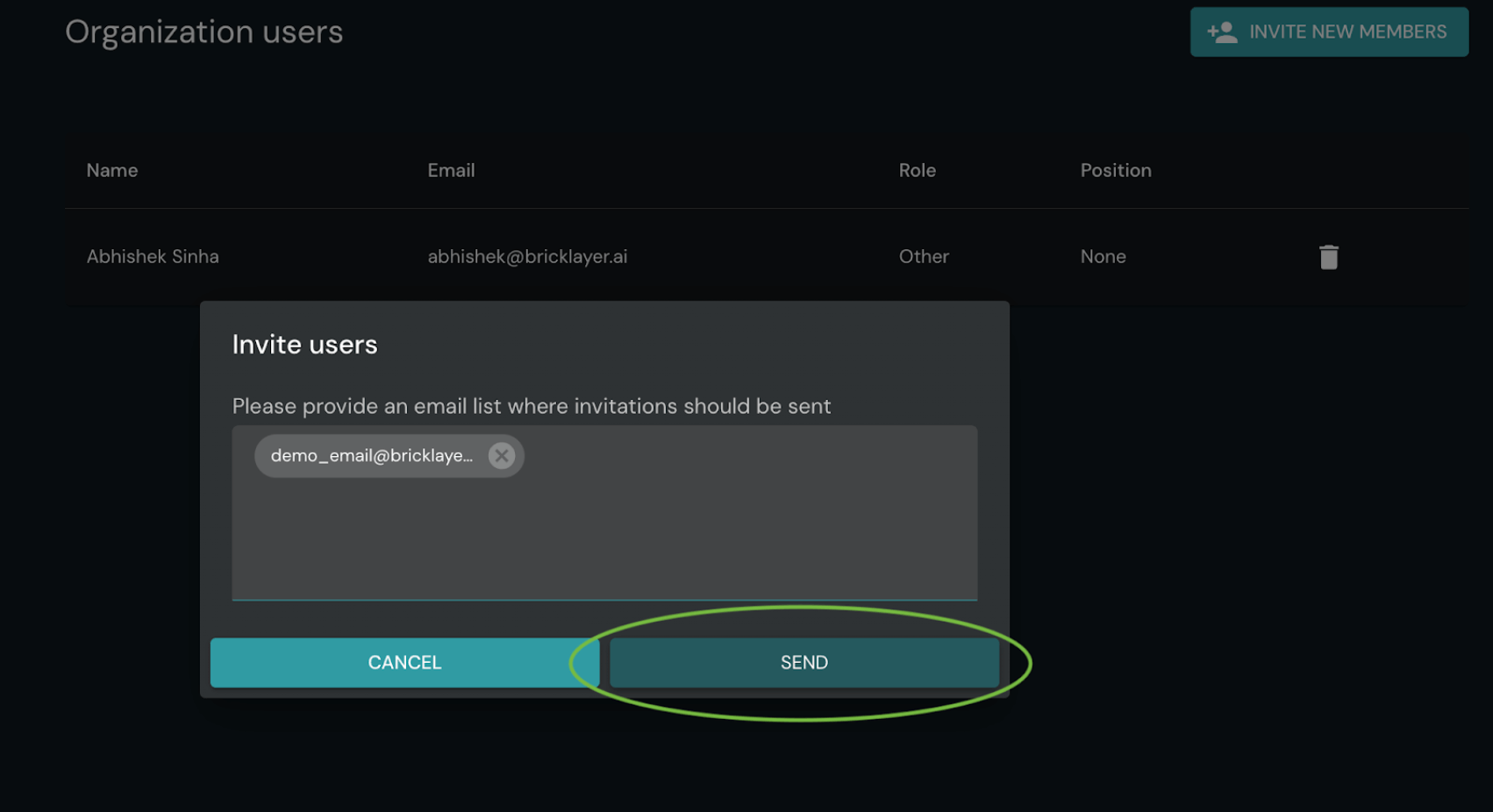The width and height of the screenshot is (1493, 812).
Task: Click the email list instruction text
Action: click(531, 406)
